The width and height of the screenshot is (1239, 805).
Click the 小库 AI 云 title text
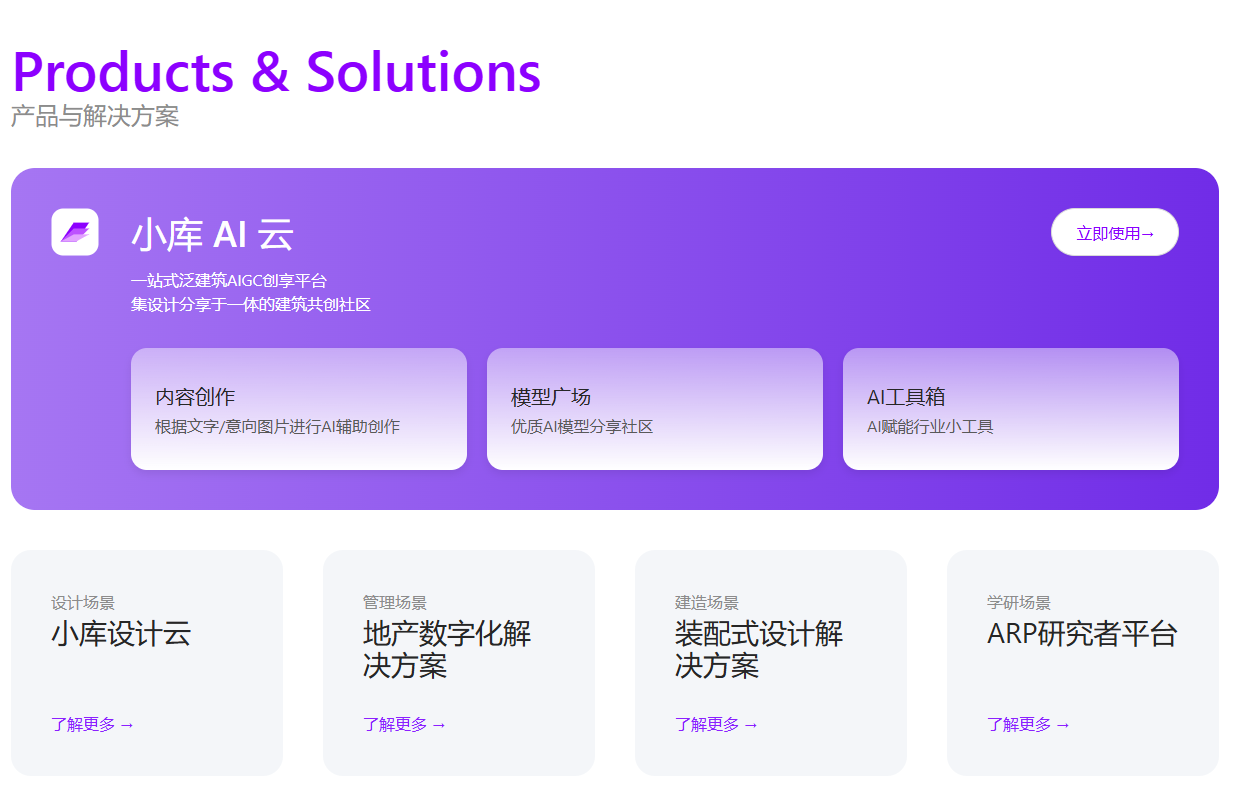coord(212,236)
